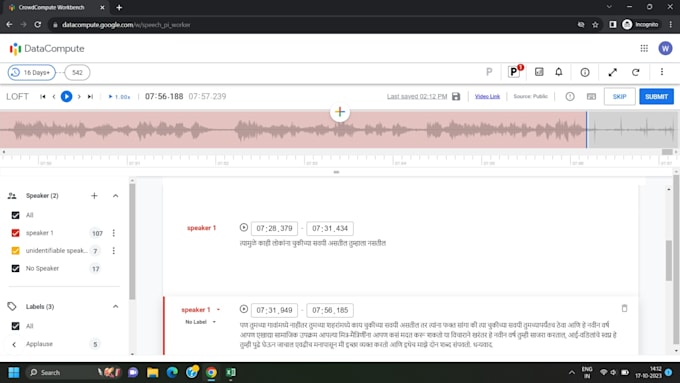Open a new browser tab
Image resolution: width=680 pixels, height=383 pixels.
[119, 7]
